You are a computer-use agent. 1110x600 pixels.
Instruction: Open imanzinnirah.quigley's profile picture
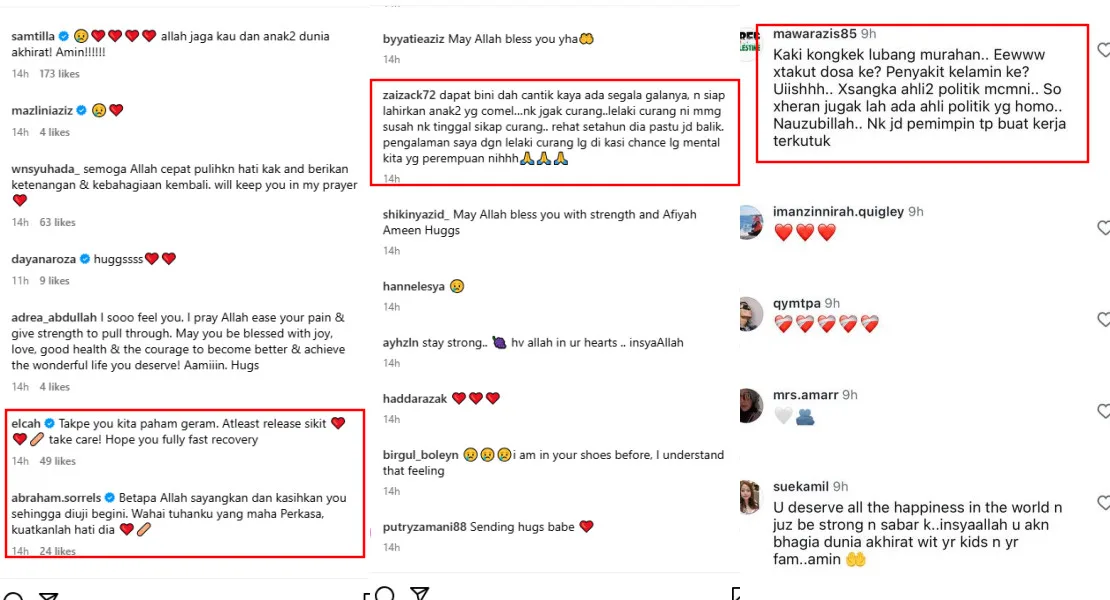click(x=752, y=222)
